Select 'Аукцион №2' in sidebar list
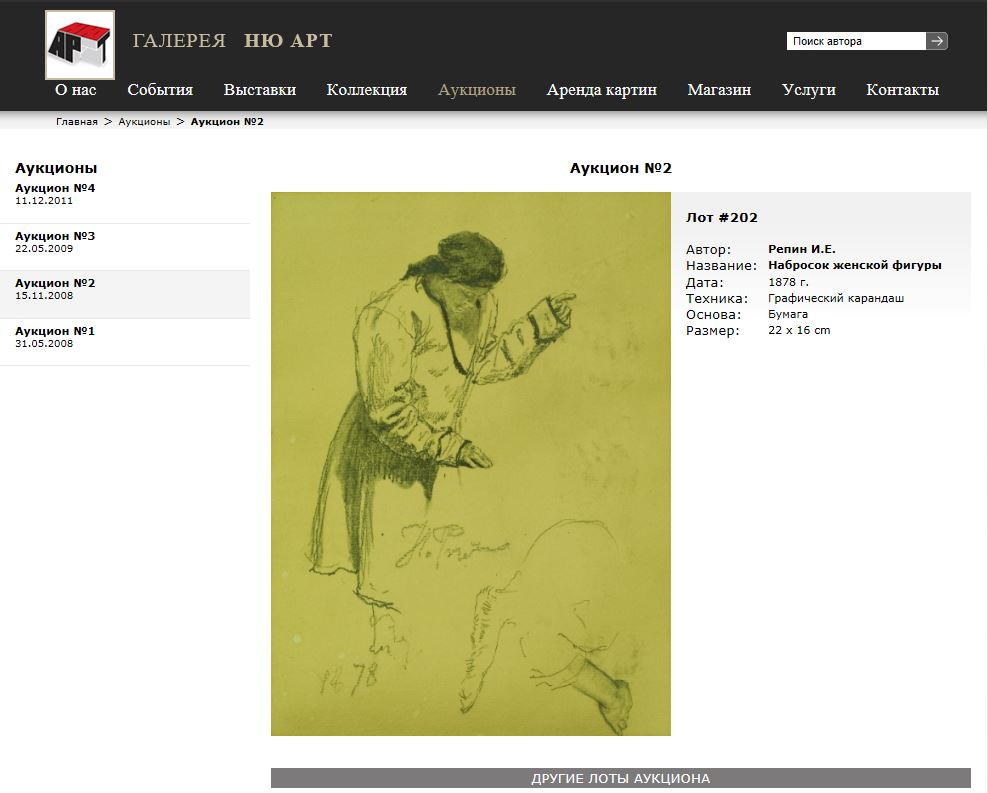Image resolution: width=988 pixels, height=793 pixels. coord(55,283)
